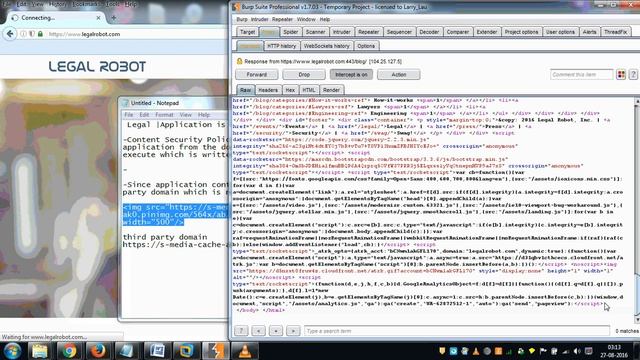Image resolution: width=640 pixels, height=360 pixels.
Task: Open the WebSockets history sub-tab
Action: 327,46
